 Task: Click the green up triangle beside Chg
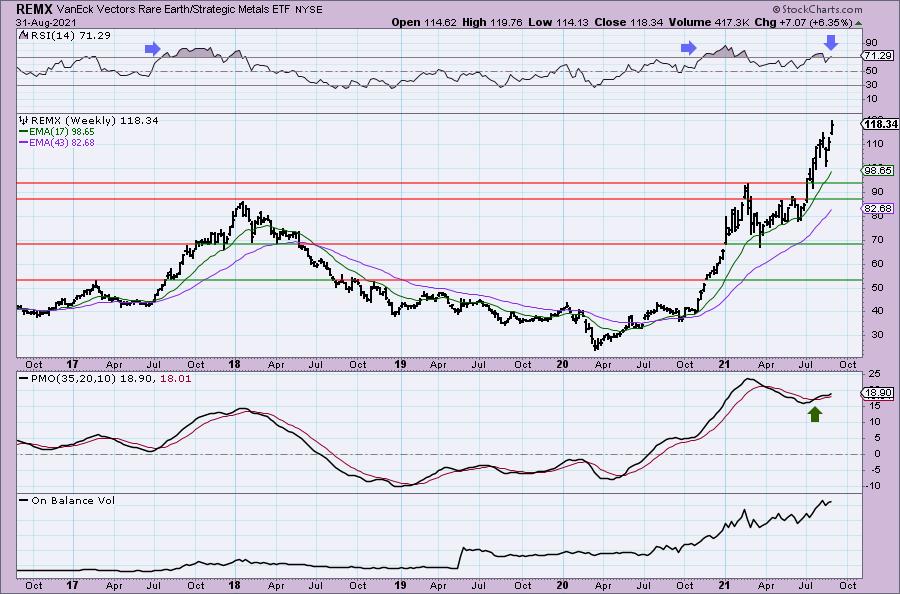click(x=858, y=23)
